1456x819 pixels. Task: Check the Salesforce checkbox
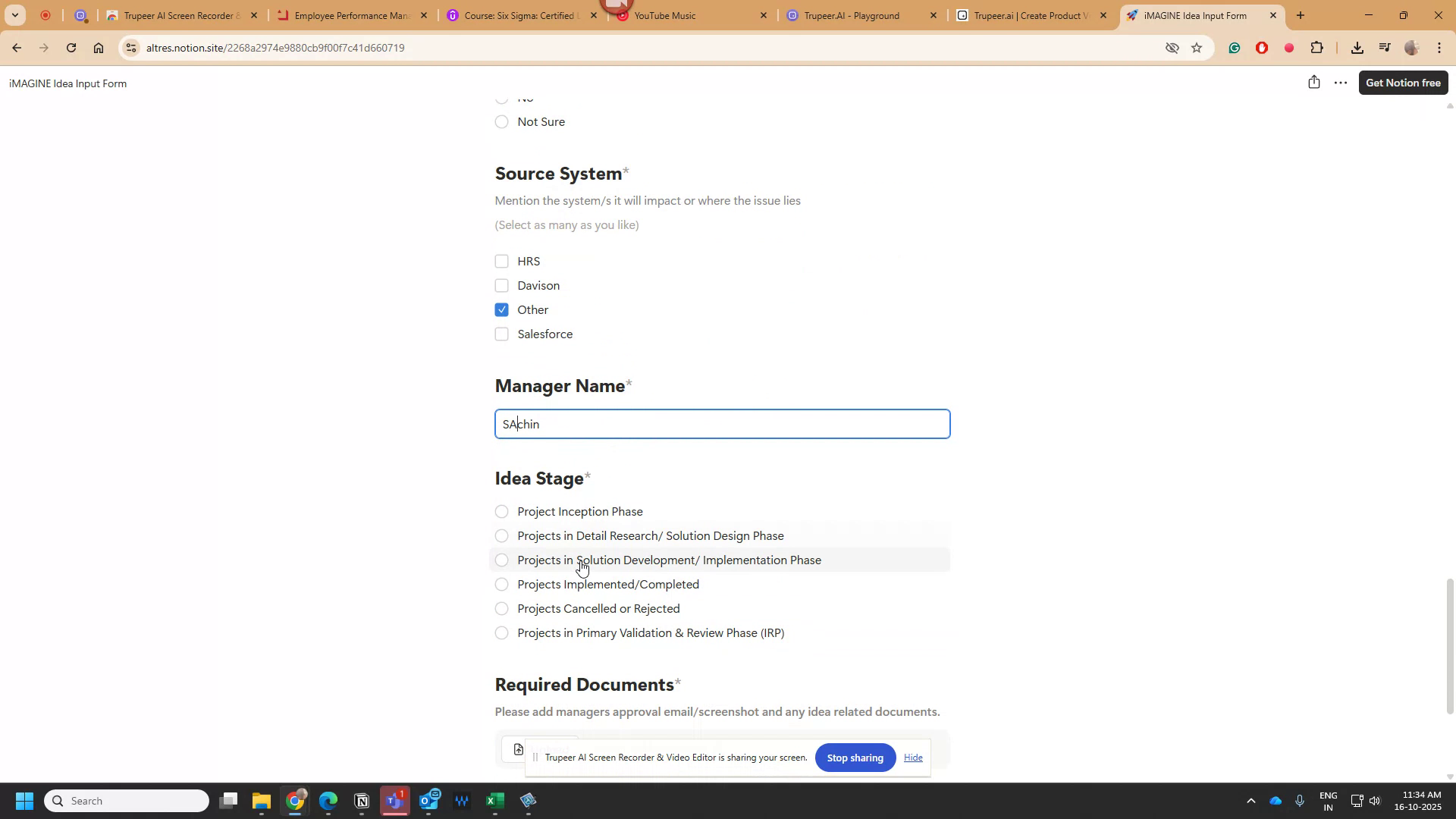[x=501, y=334]
